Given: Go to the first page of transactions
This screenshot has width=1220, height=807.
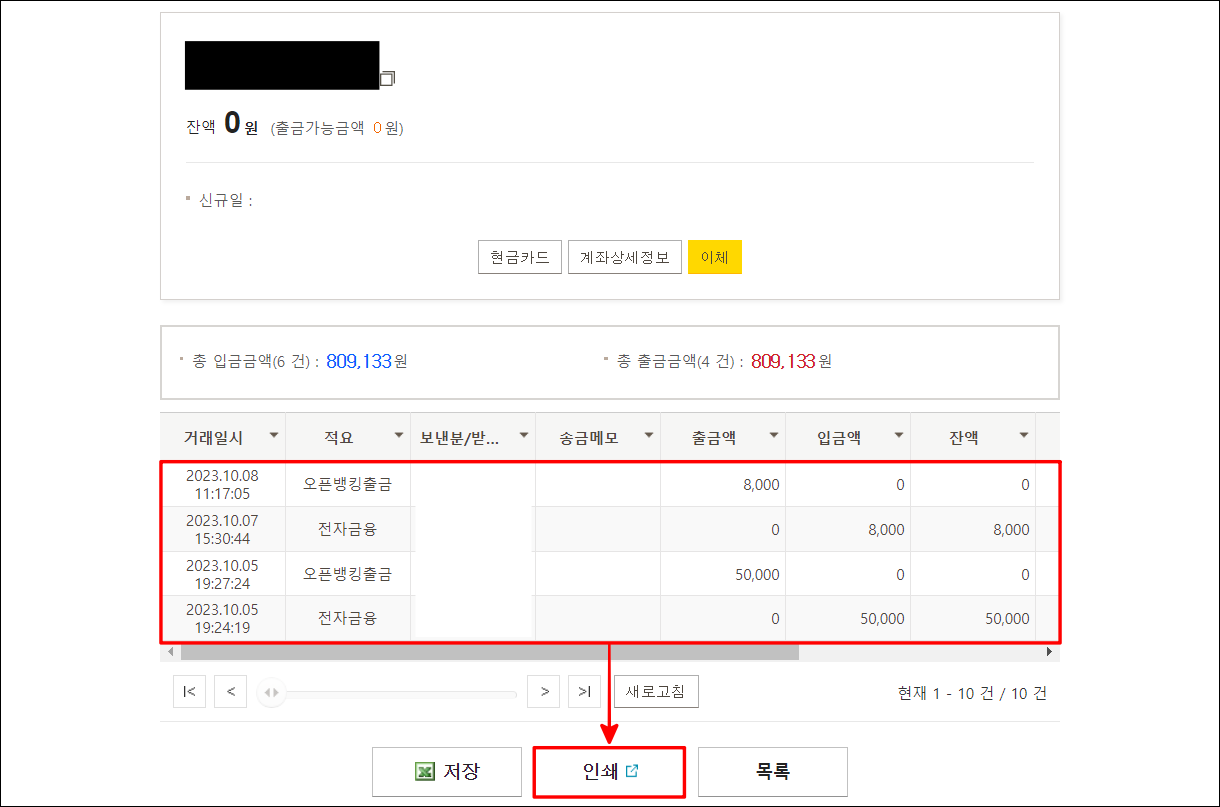Looking at the screenshot, I should [189, 691].
